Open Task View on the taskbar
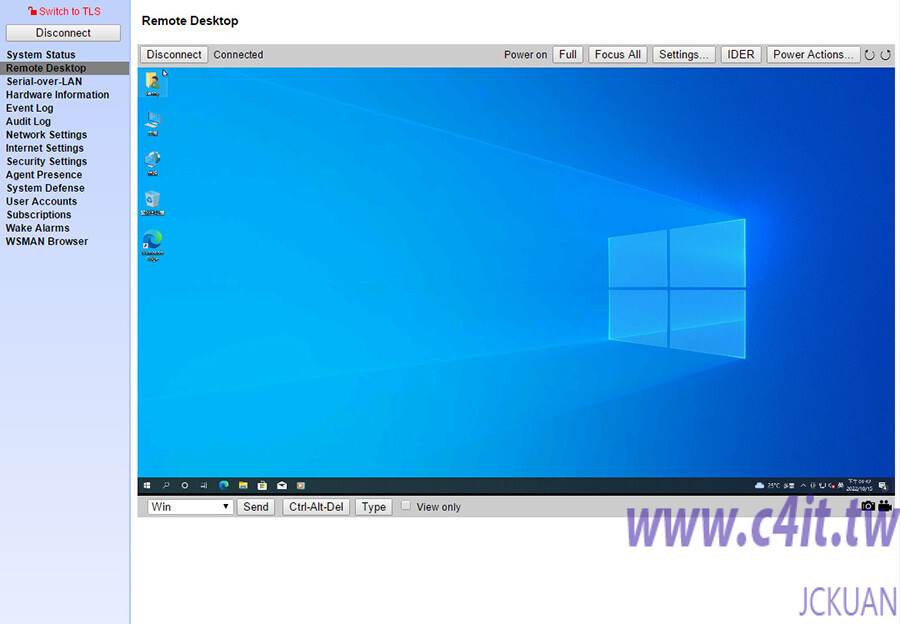This screenshot has height=624, width=900. [204, 486]
